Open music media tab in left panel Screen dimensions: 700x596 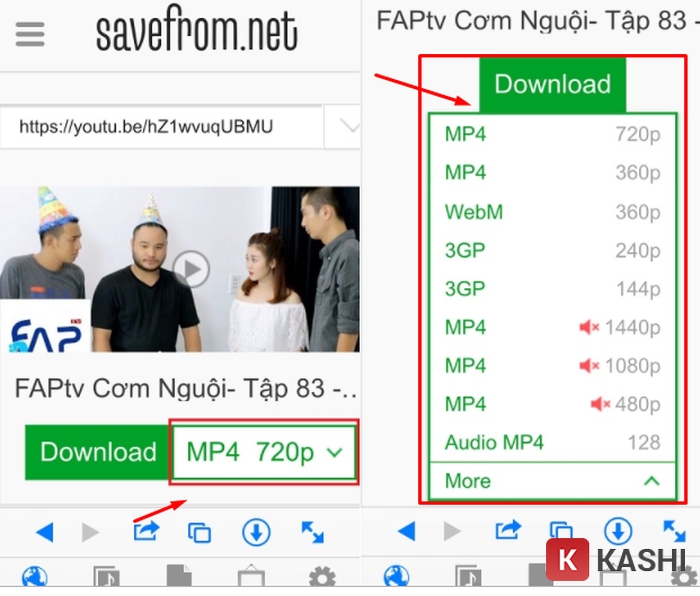(106, 576)
